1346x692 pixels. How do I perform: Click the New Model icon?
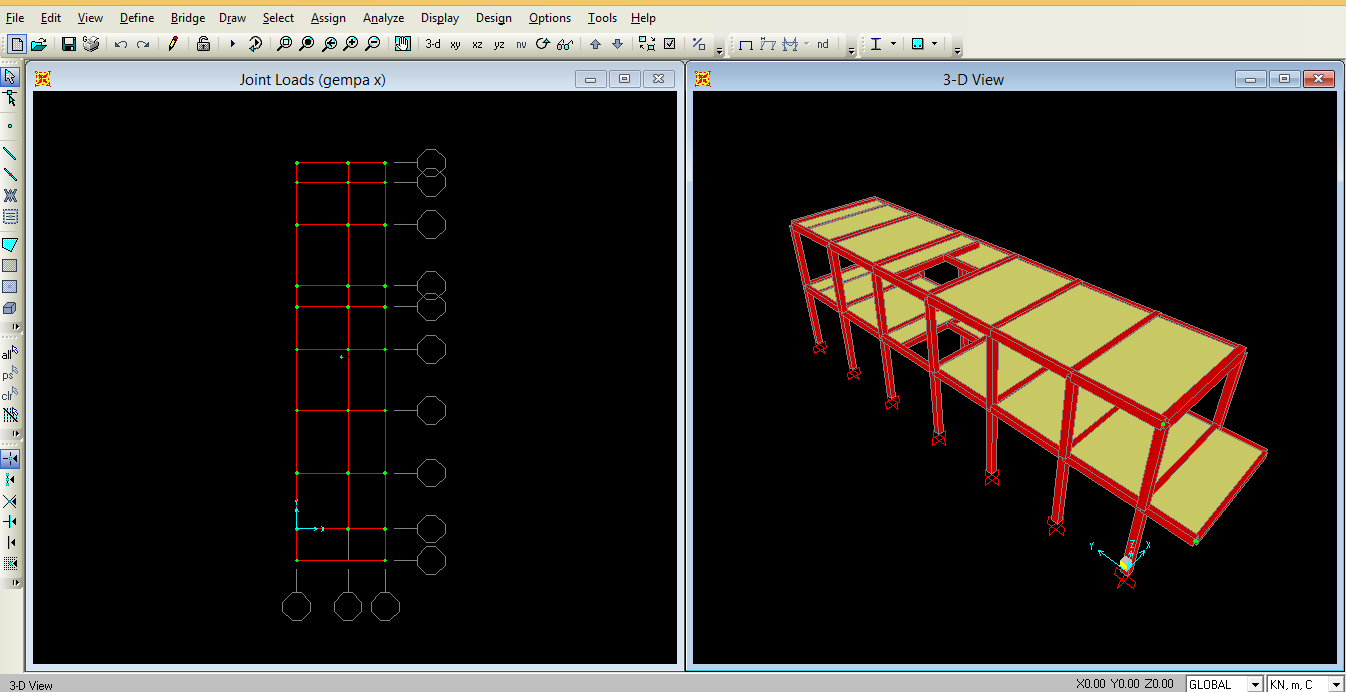tap(17, 44)
